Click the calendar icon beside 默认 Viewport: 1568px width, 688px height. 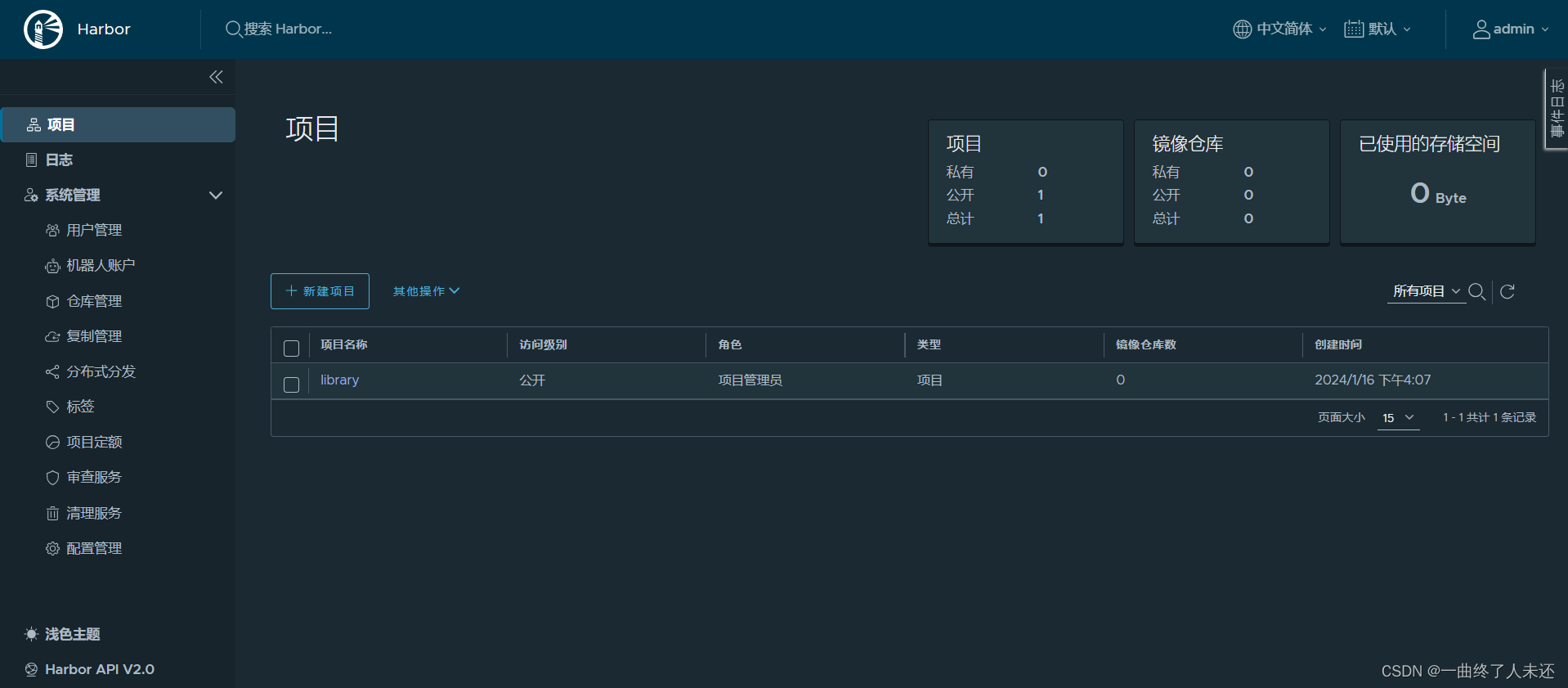pos(1354,29)
